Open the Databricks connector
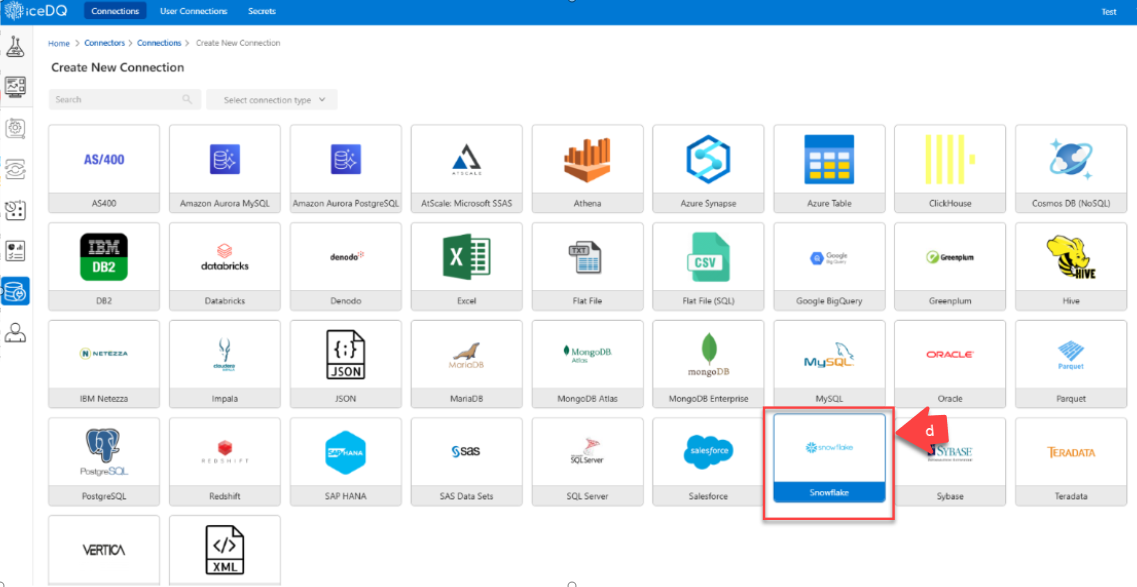This screenshot has width=1137, height=587. 224,266
